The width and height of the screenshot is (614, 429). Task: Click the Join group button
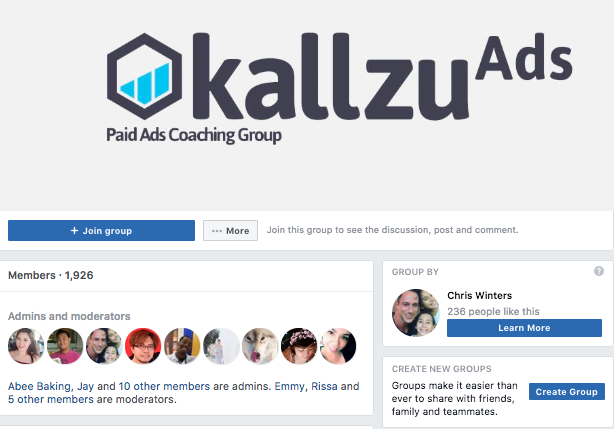[101, 231]
